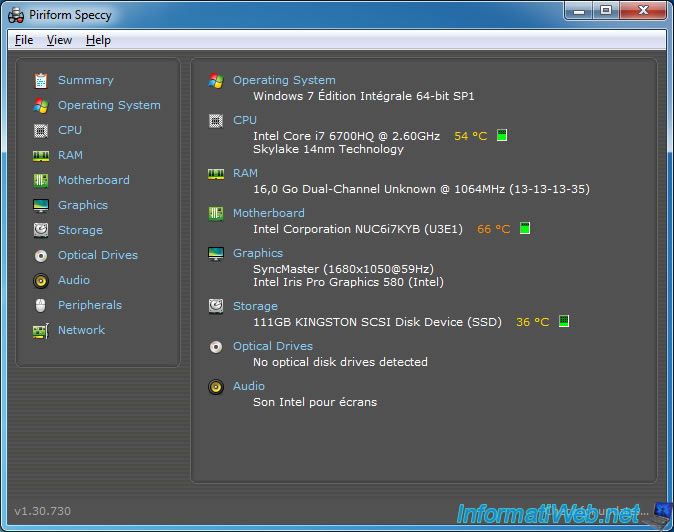Click the Windows 7 Édition Intégrale text

point(364,96)
